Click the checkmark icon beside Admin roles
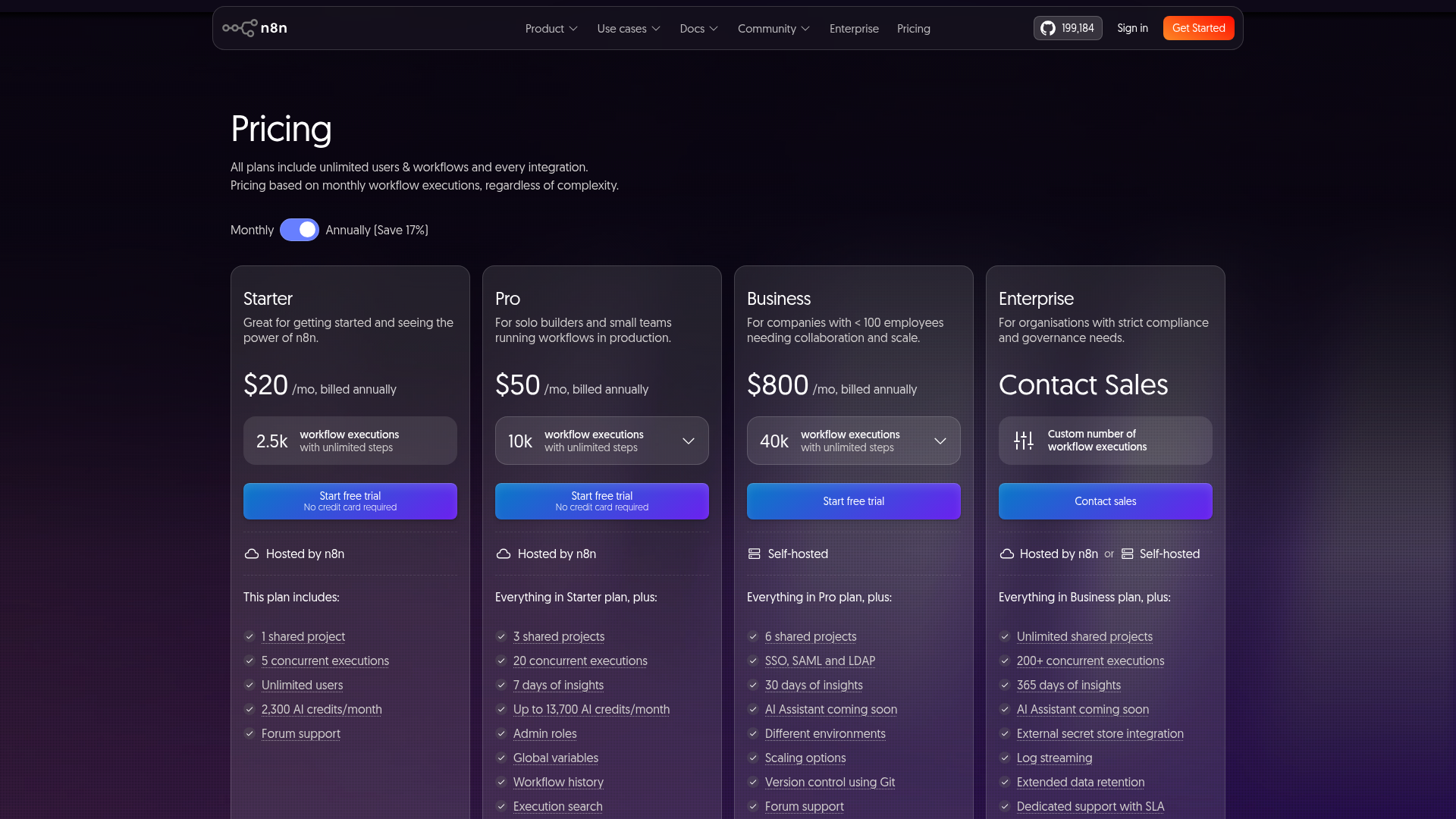The image size is (1456, 819). pos(501,733)
